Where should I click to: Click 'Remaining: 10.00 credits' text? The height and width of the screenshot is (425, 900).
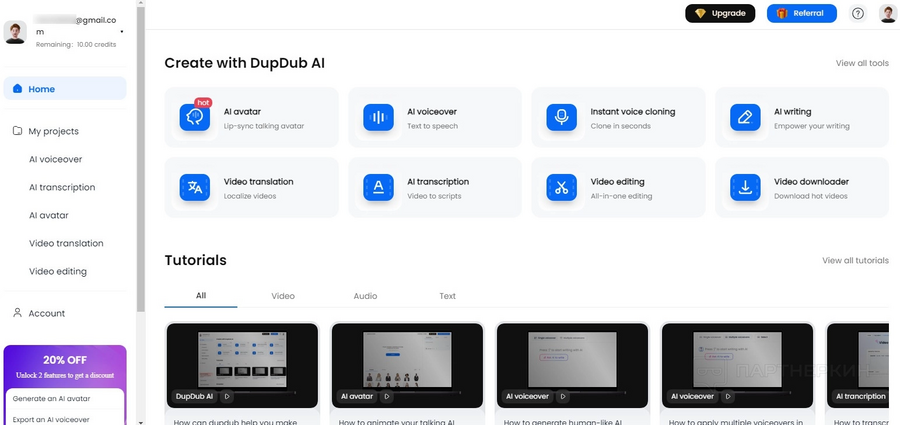76,44
